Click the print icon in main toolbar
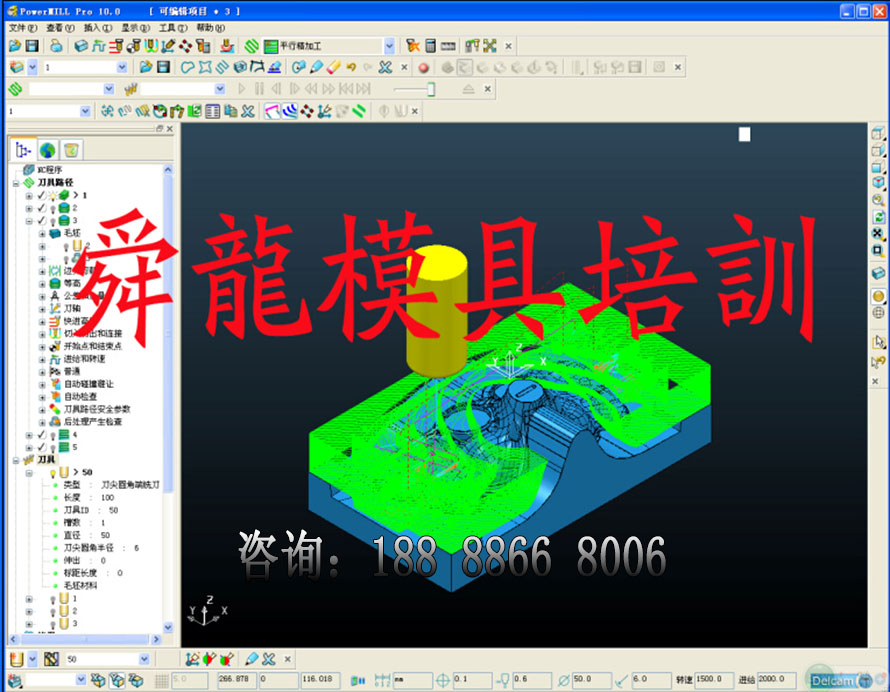Viewport: 890px width, 692px height. [x=57, y=46]
